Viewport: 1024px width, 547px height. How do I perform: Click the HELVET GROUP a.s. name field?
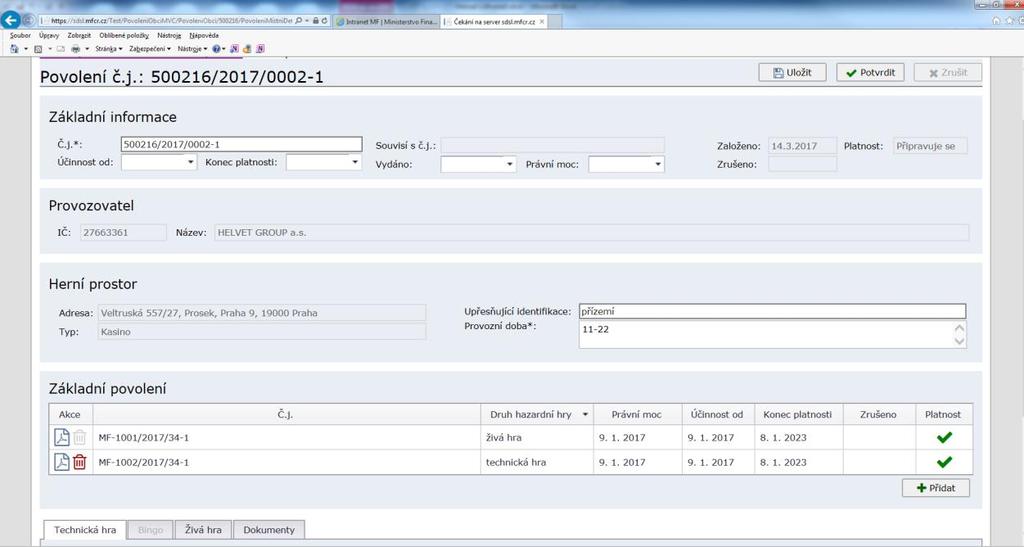tap(592, 232)
